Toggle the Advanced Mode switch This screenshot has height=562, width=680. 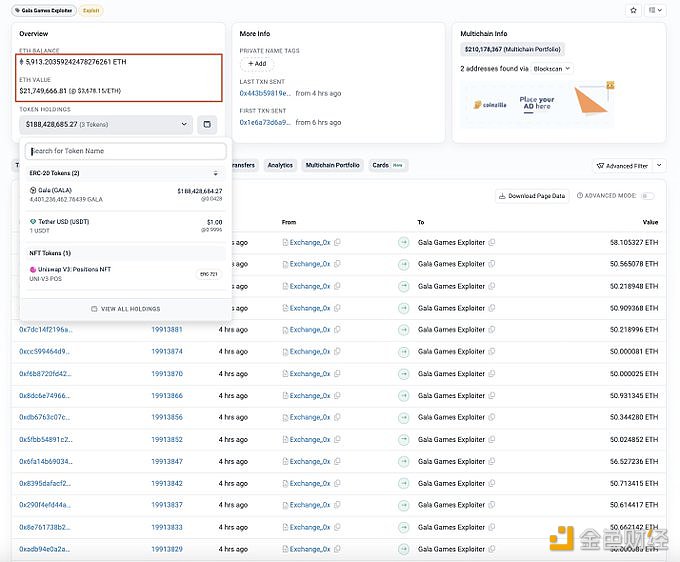648,196
